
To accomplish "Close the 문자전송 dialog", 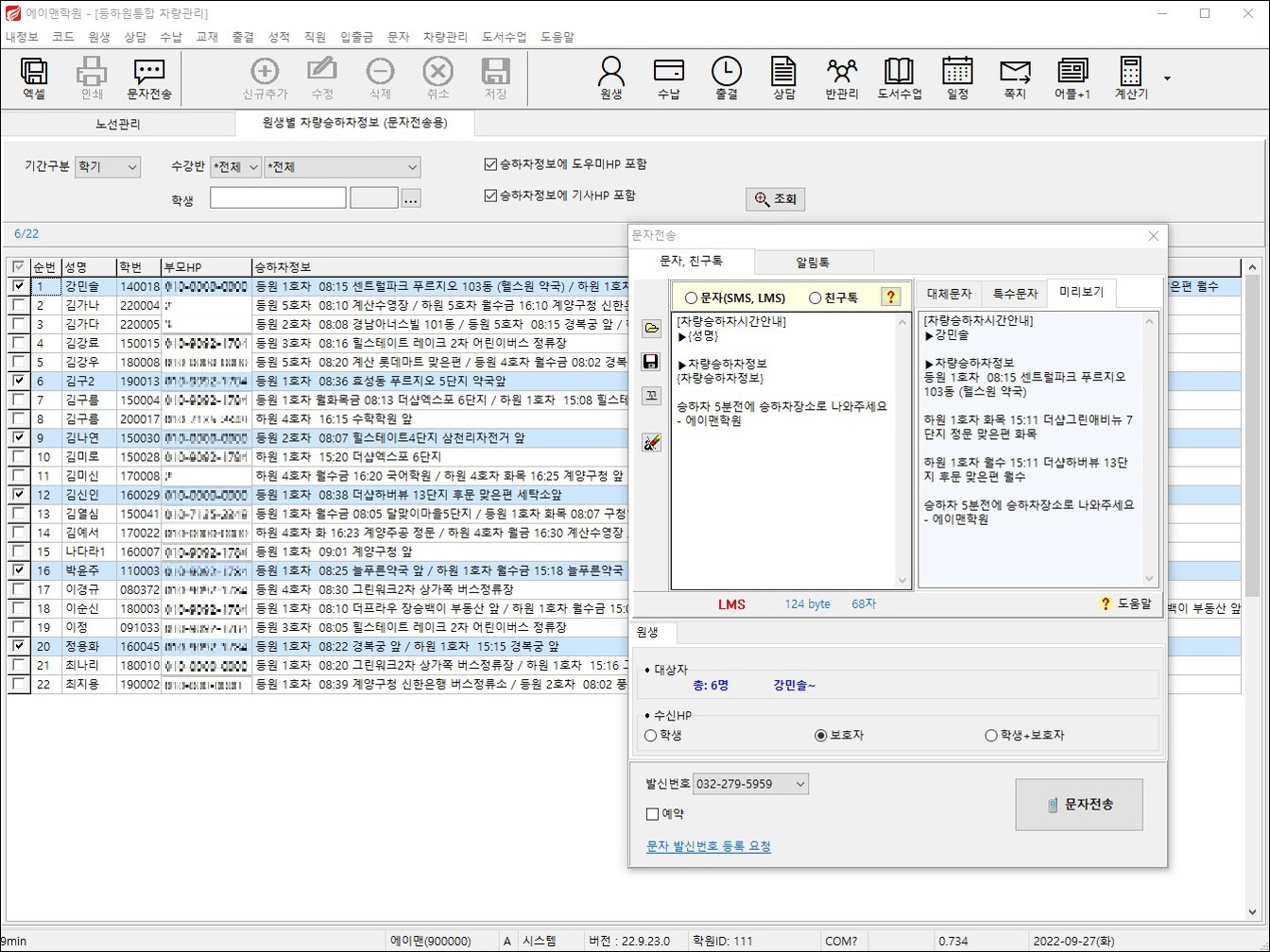I will pyautogui.click(x=1153, y=236).
